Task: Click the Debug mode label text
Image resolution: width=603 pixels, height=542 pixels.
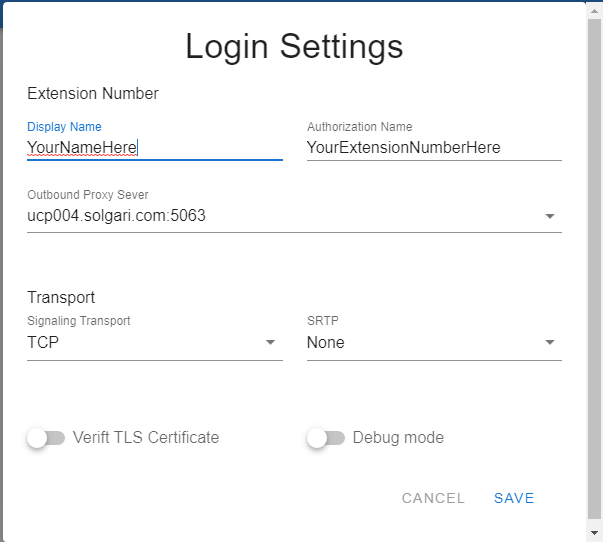Action: (x=398, y=438)
